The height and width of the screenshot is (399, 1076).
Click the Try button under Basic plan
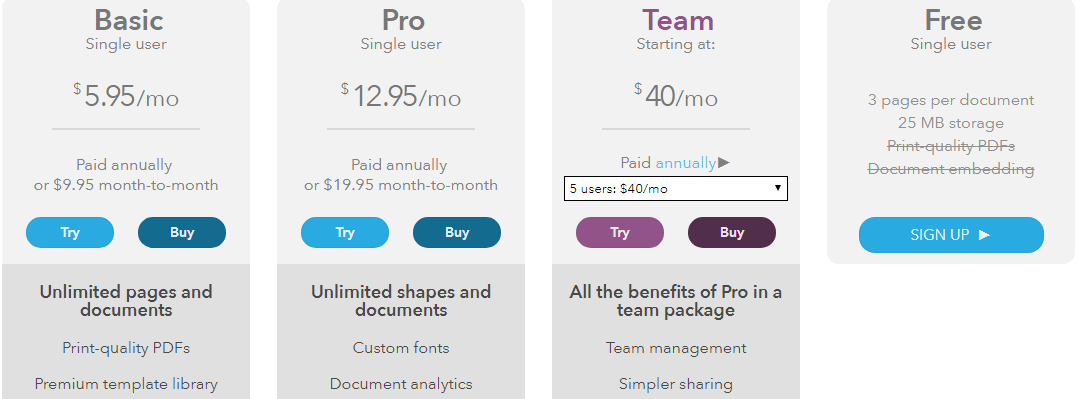(70, 232)
